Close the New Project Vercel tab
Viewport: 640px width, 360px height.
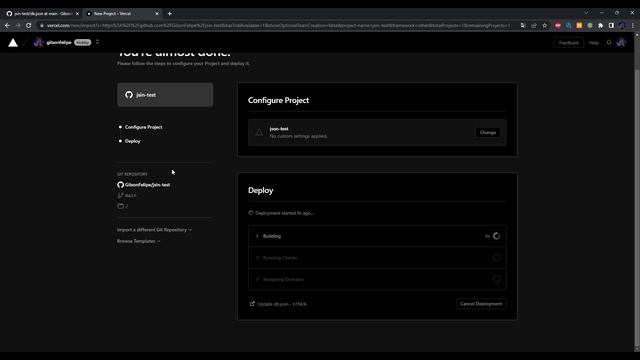pos(157,13)
